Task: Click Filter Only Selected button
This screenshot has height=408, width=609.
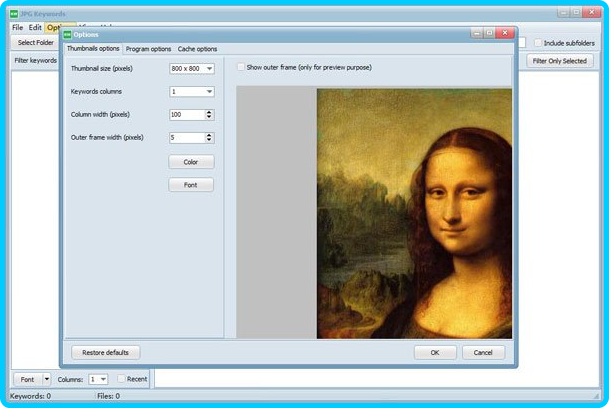Action: click(560, 61)
